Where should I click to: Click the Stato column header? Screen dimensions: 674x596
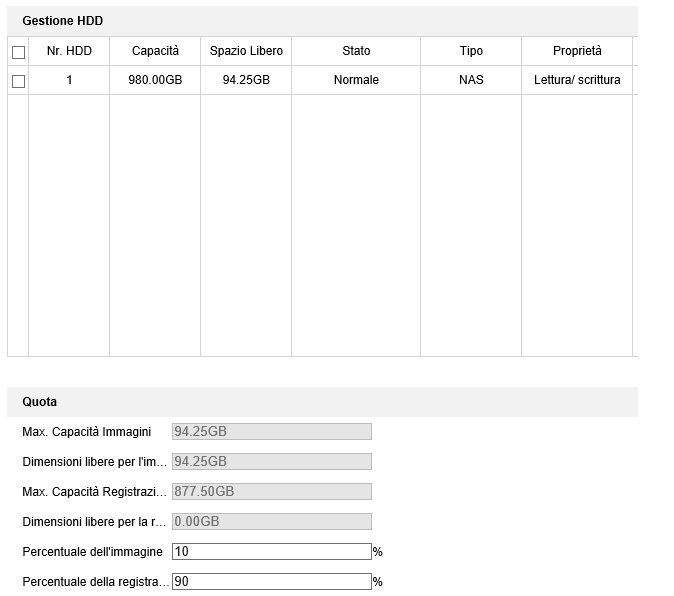tap(356, 51)
